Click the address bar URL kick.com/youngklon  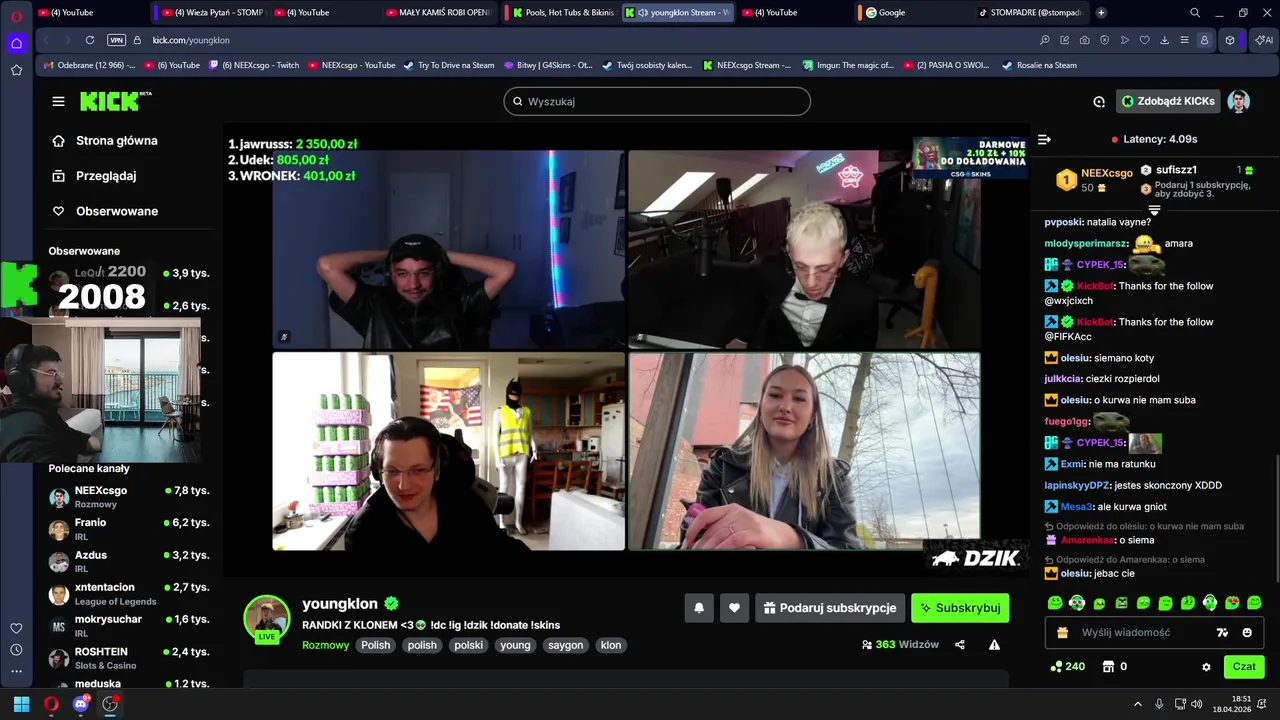tap(191, 40)
